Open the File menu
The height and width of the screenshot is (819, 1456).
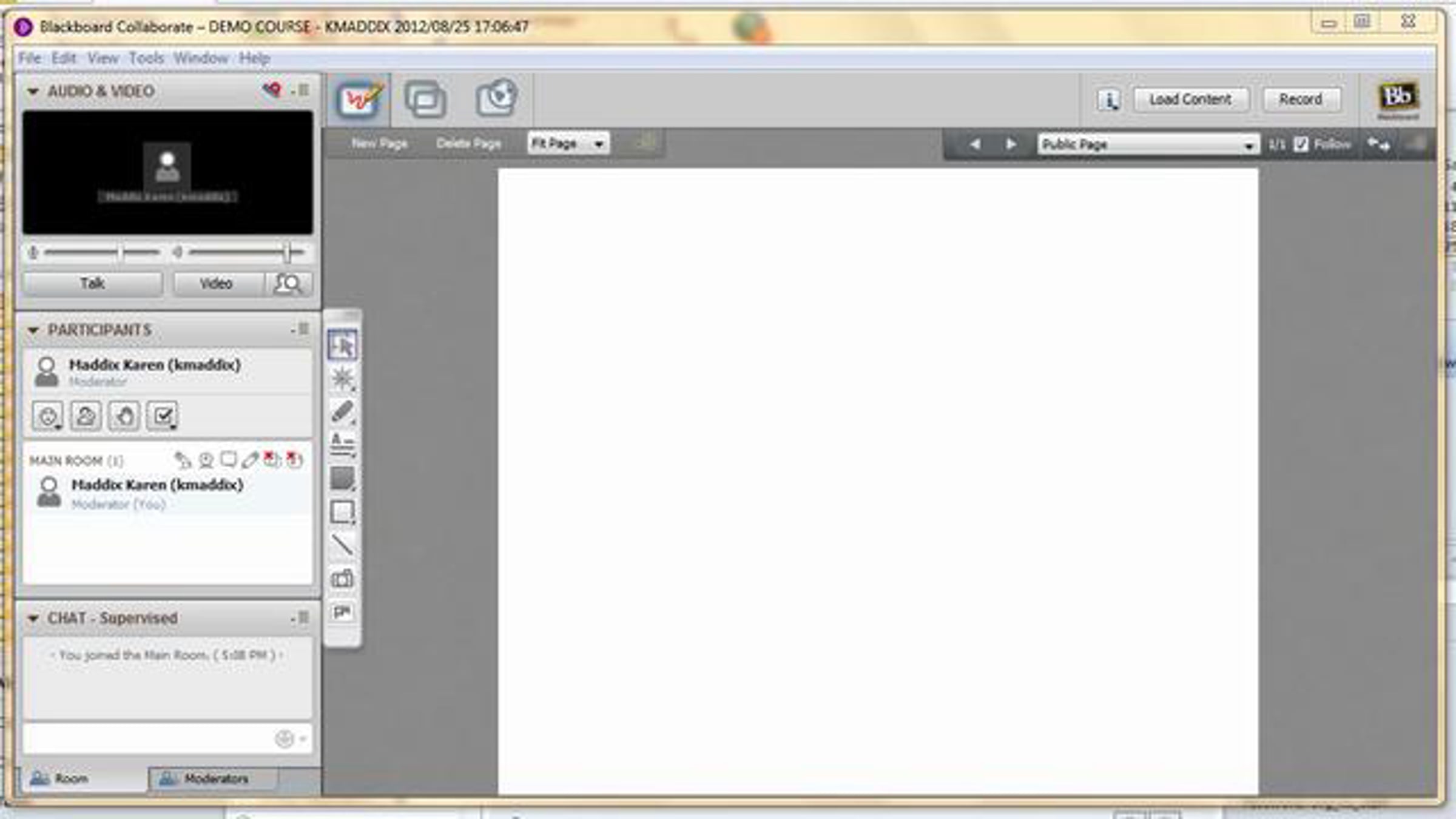pos(30,58)
